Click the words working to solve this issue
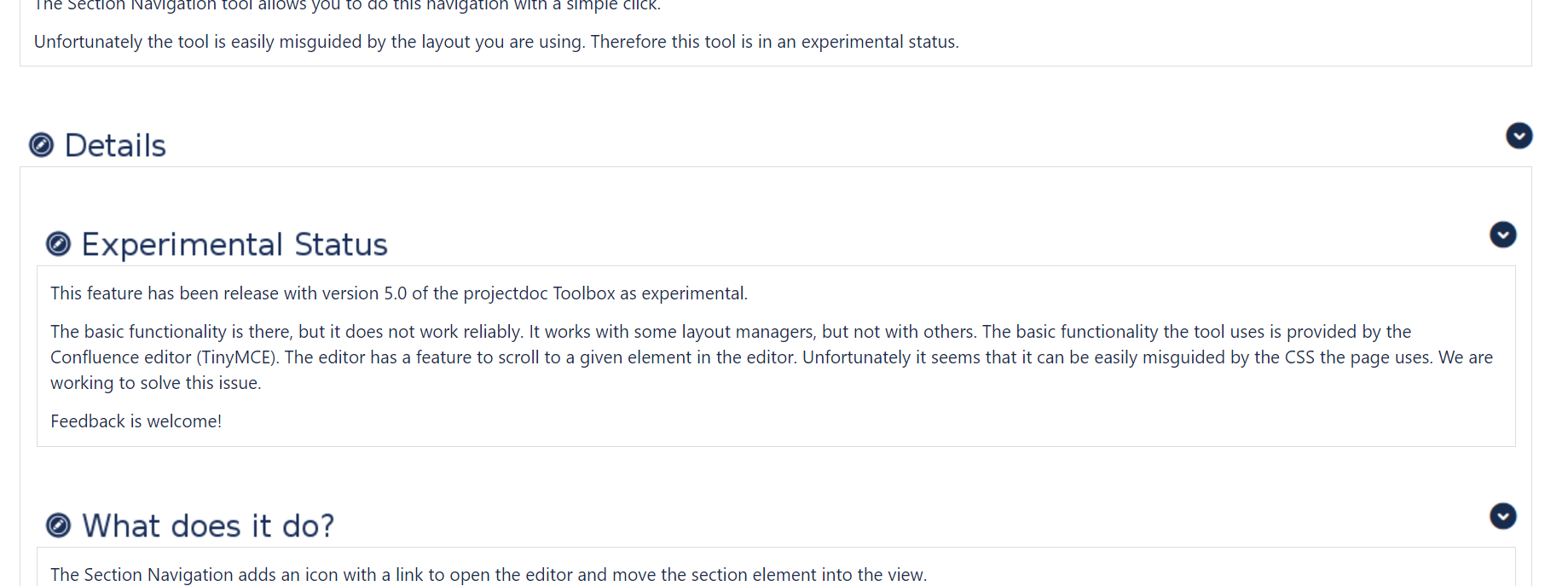This screenshot has width=1568, height=586. click(155, 383)
